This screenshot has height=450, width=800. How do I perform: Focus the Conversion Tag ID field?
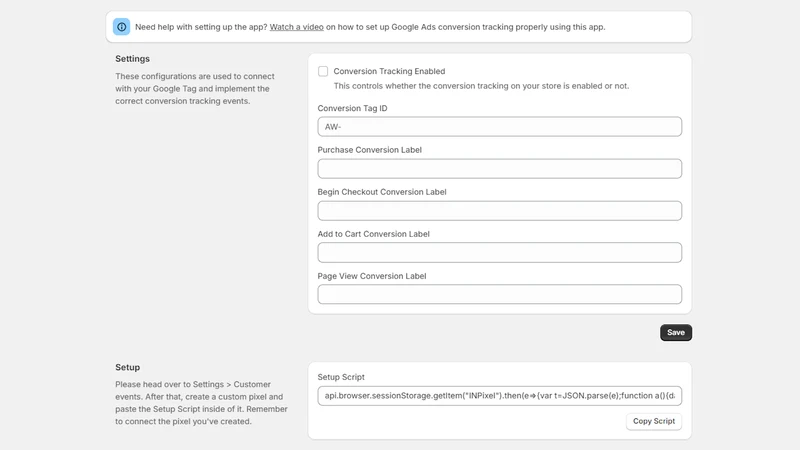point(499,127)
